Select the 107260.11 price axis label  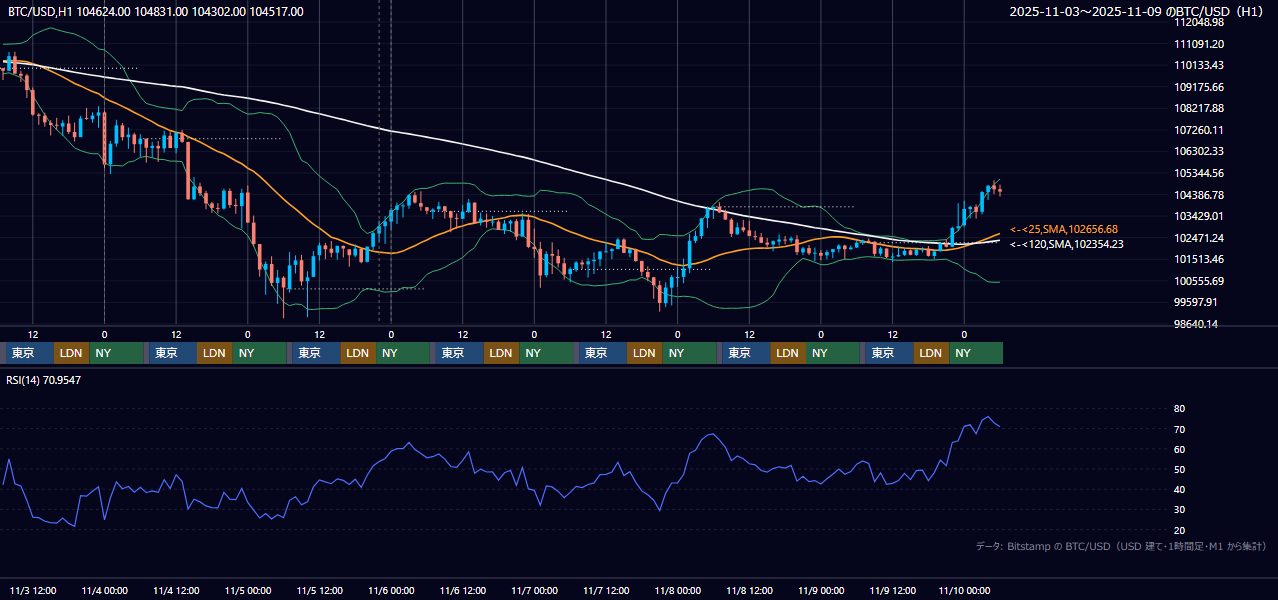tap(1199, 130)
